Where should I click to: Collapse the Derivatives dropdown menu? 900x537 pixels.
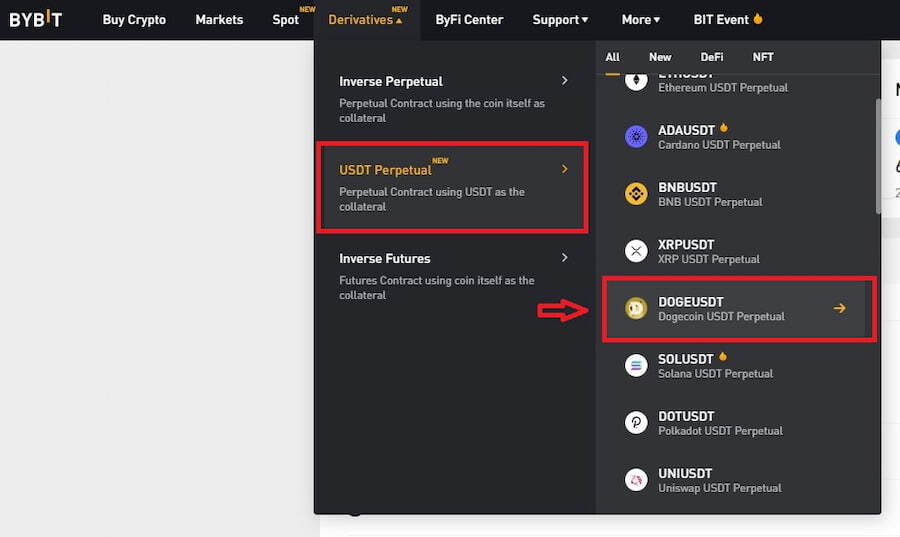tap(366, 20)
